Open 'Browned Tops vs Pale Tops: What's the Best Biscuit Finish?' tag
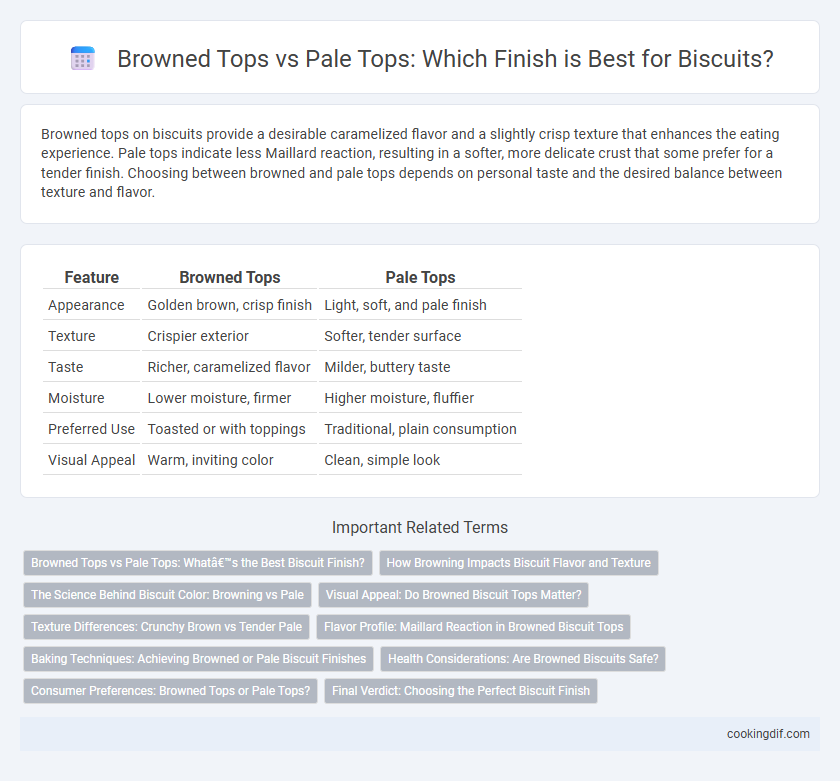 click(198, 563)
